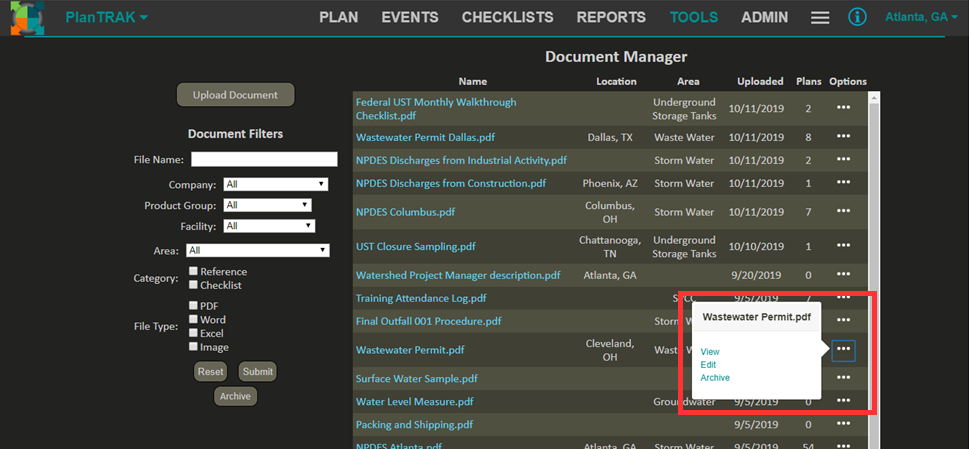
Task: Click the info circle icon
Action: click(x=857, y=17)
